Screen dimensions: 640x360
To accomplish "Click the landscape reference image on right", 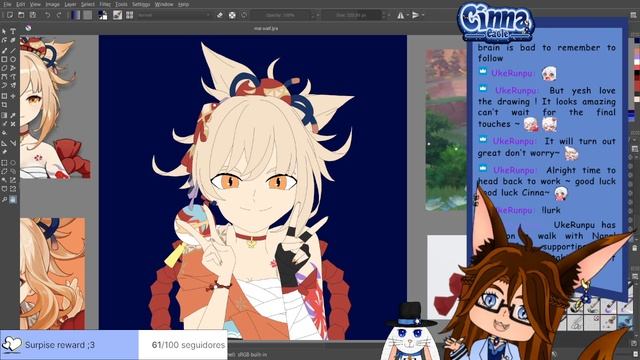I will click(446, 130).
